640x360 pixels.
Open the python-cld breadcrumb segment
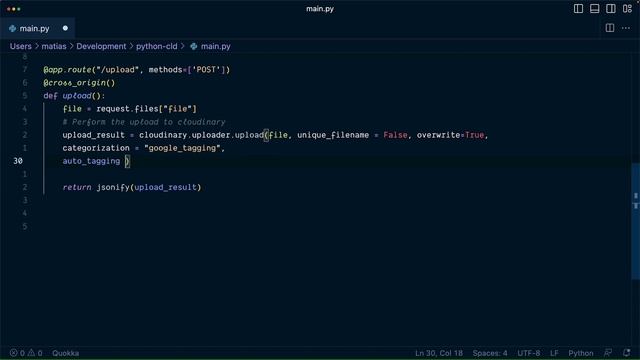point(157,46)
